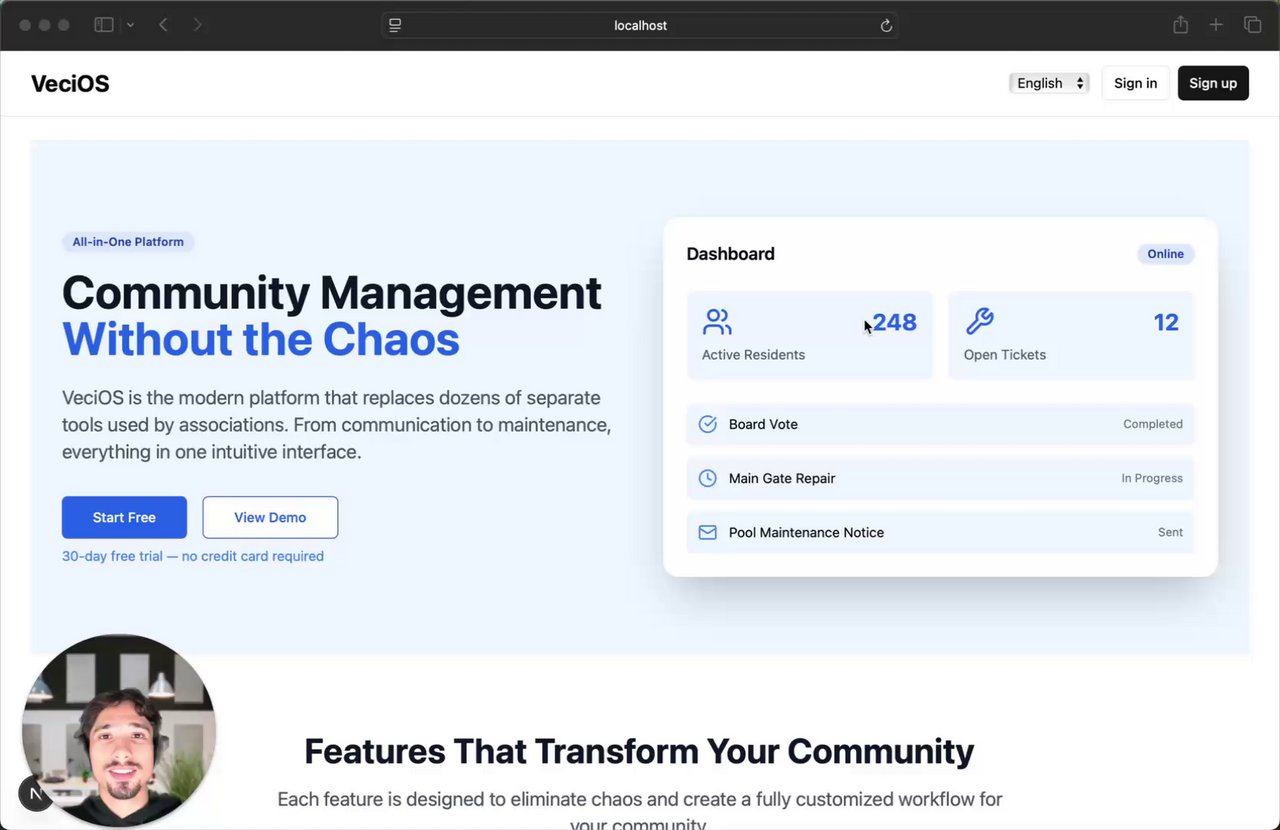The height and width of the screenshot is (830, 1280).
Task: Click the Pool Maintenance Notice envelope icon
Action: click(707, 532)
